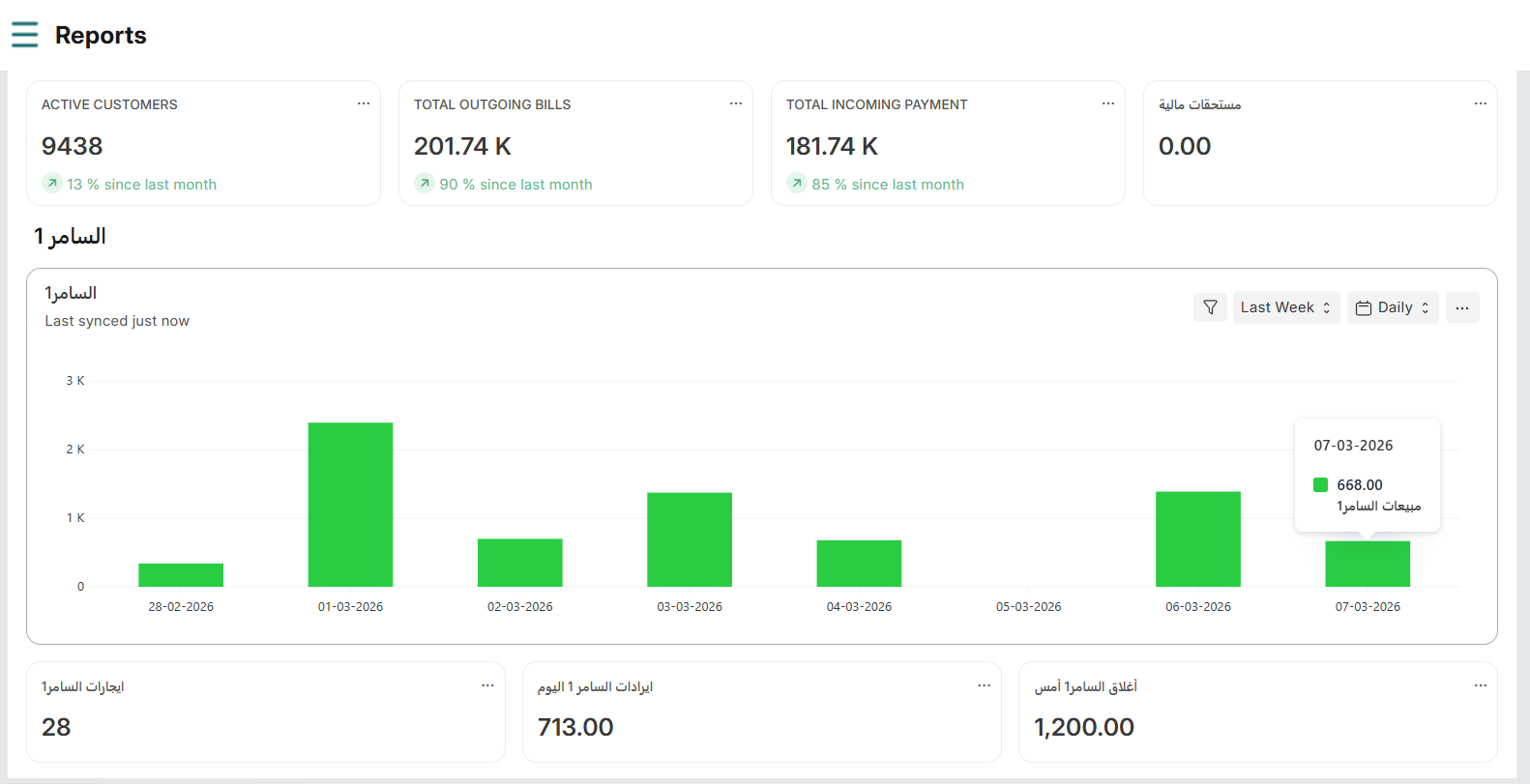
Task: Open مستحقات مالية card options menu
Action: click(x=1481, y=103)
